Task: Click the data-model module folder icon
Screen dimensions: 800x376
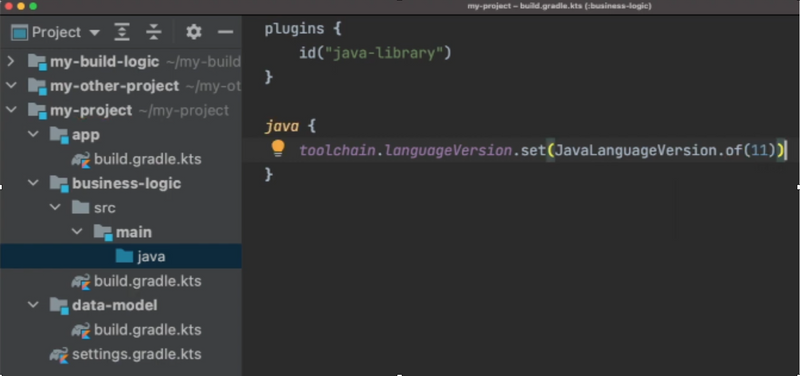Action: point(60,306)
